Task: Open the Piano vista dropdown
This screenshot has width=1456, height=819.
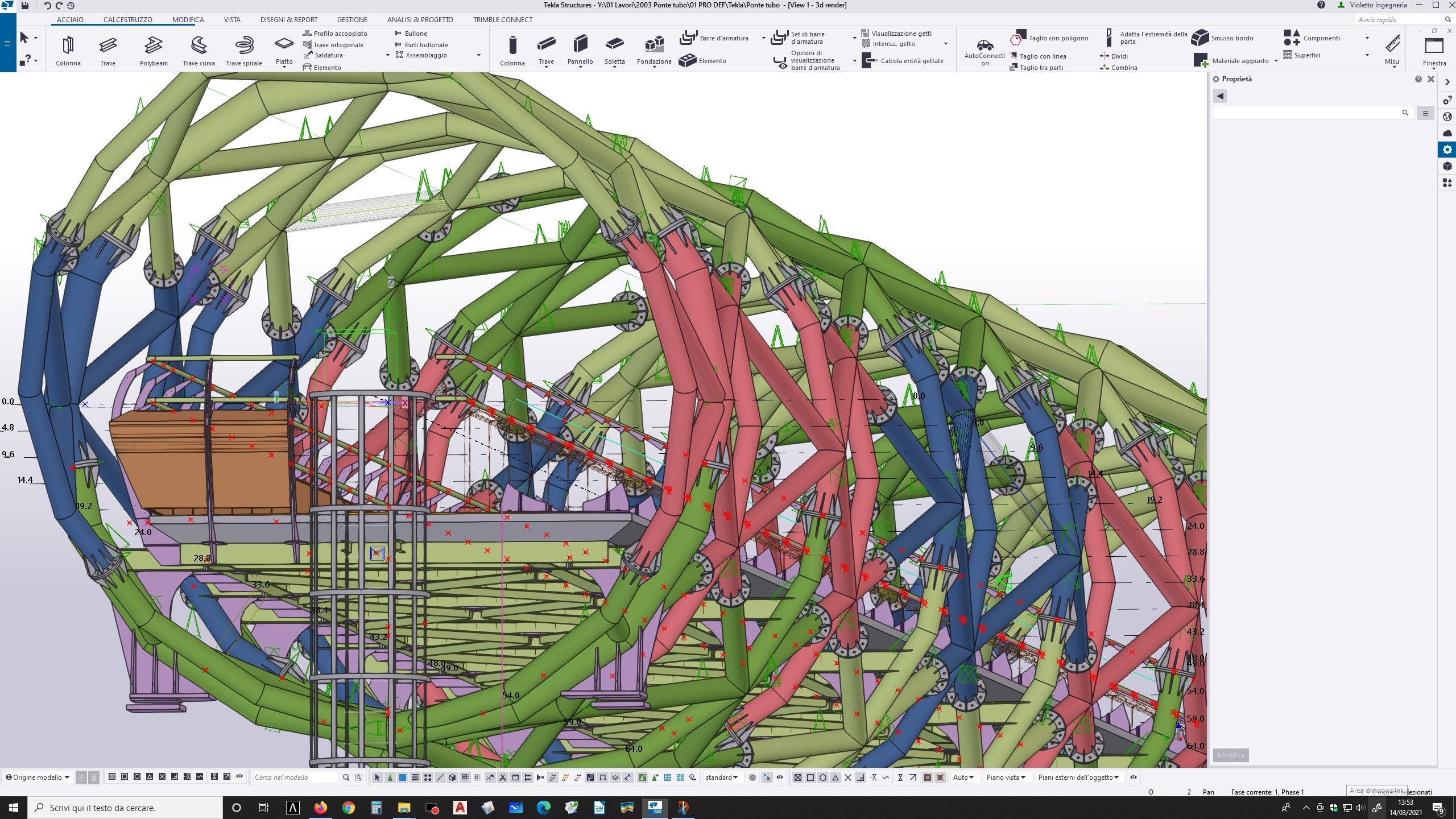Action: [1006, 777]
